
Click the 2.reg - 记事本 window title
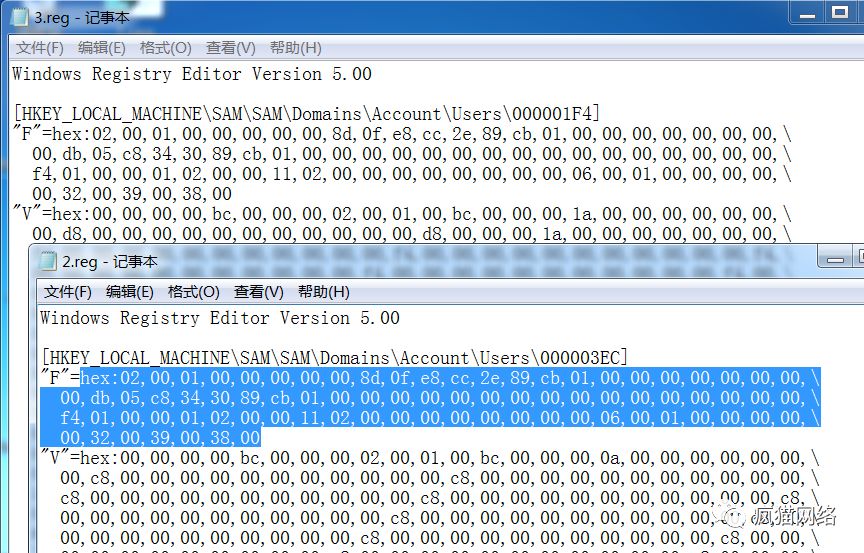click(110, 261)
